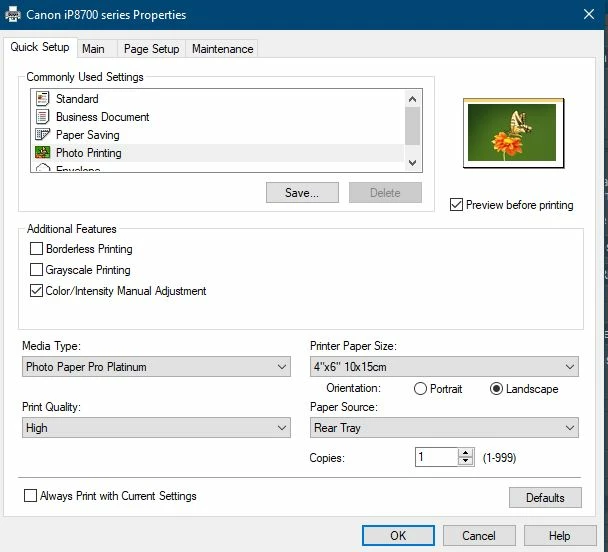Click the Photo Printing profile icon
Image resolution: width=608 pixels, height=552 pixels.
pyautogui.click(x=42, y=152)
